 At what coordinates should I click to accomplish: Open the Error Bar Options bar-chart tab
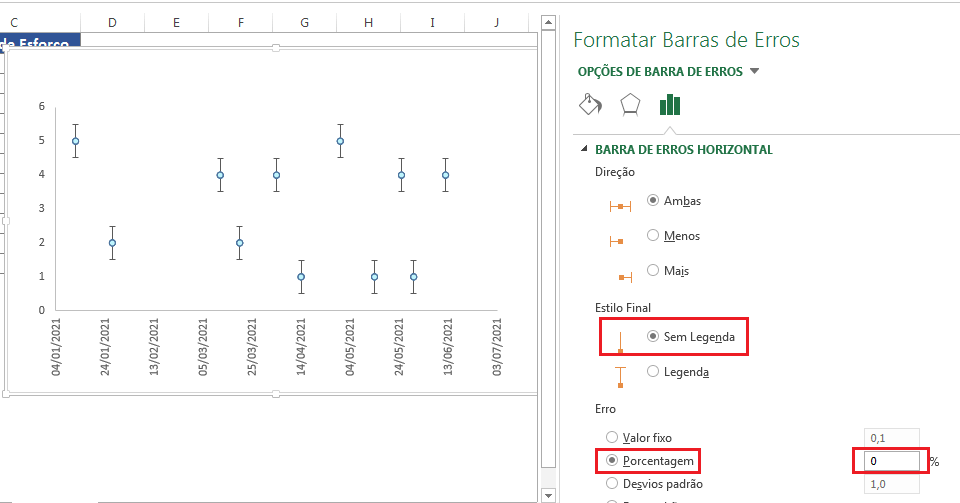click(x=669, y=105)
